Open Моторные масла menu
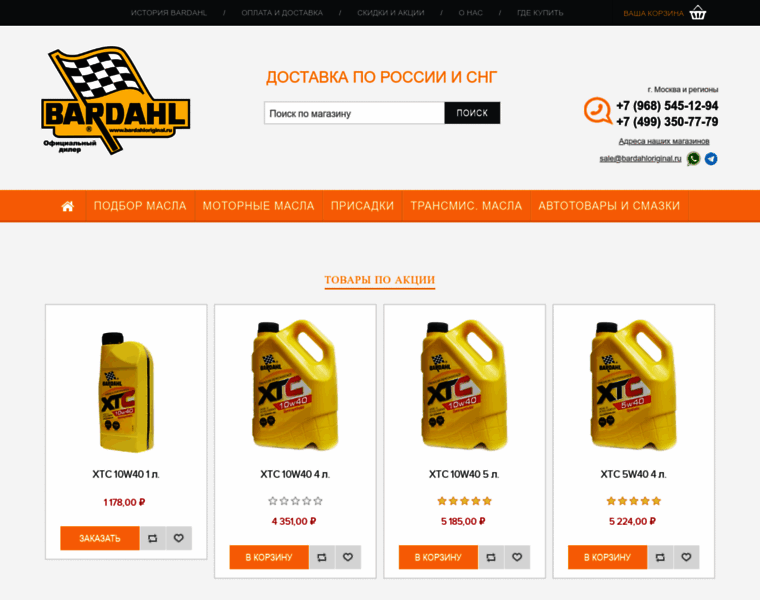760x600 pixels. coord(258,206)
